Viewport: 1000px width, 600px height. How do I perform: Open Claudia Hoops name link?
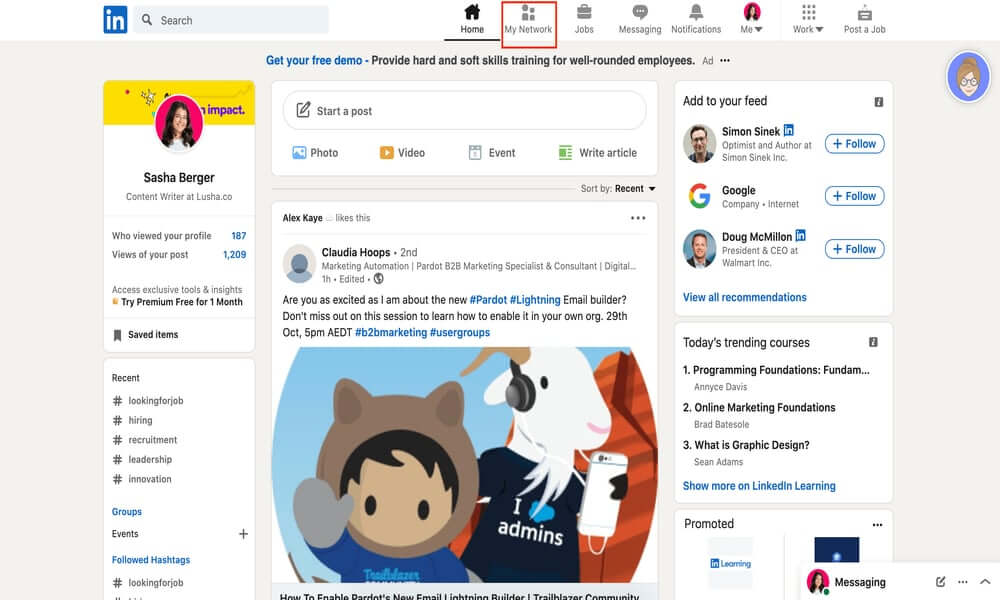coord(356,252)
